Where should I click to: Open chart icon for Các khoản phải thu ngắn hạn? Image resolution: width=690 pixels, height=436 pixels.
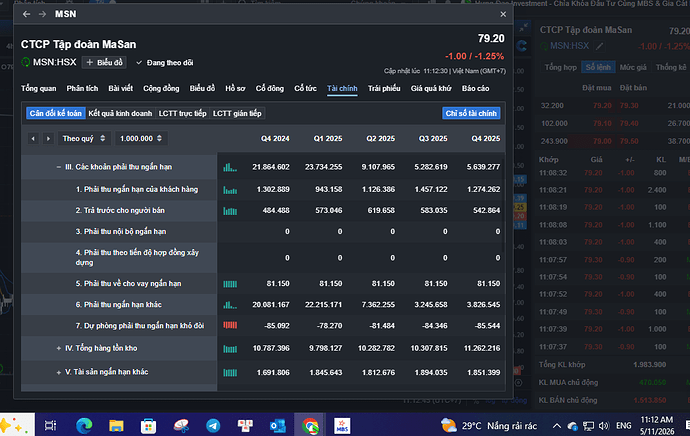point(230,167)
